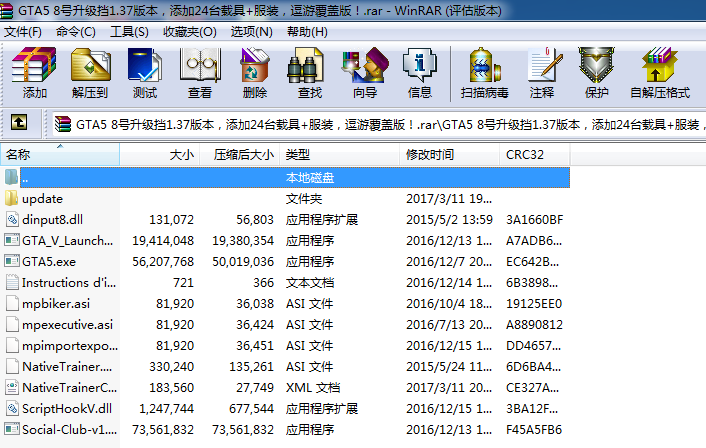706x448 pixels.
Task: Select the NativeTrainerC... file name
Action: pyautogui.click(x=69, y=388)
